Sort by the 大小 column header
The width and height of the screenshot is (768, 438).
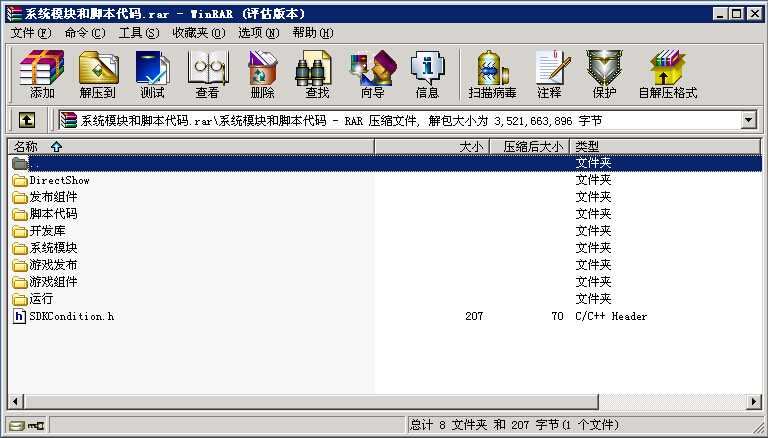pos(432,146)
